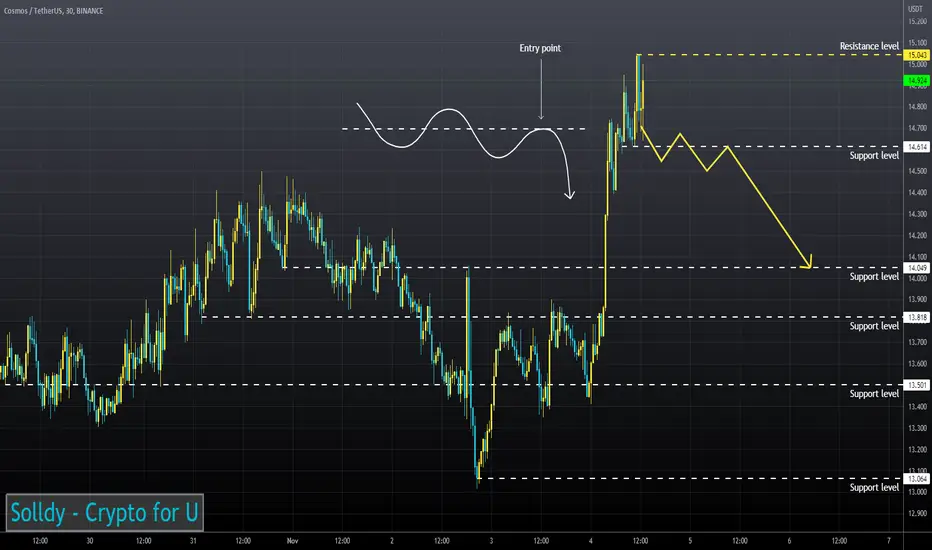
Task: Click 13.700 on the price scale
Action: click(917, 342)
